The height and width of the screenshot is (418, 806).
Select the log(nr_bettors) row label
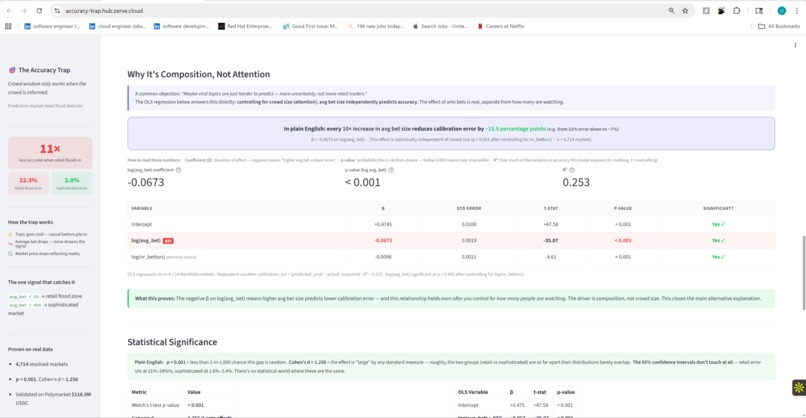tap(148, 257)
